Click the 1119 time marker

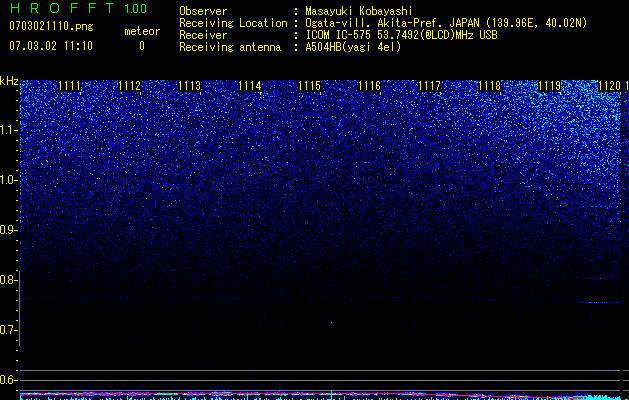pyautogui.click(x=549, y=86)
